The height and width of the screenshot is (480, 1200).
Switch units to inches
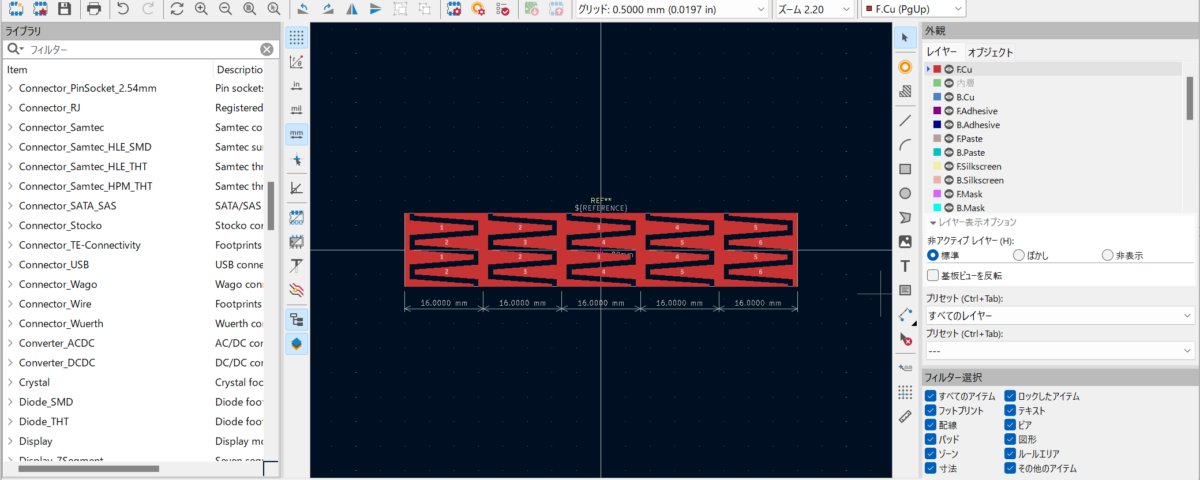tap(297, 85)
